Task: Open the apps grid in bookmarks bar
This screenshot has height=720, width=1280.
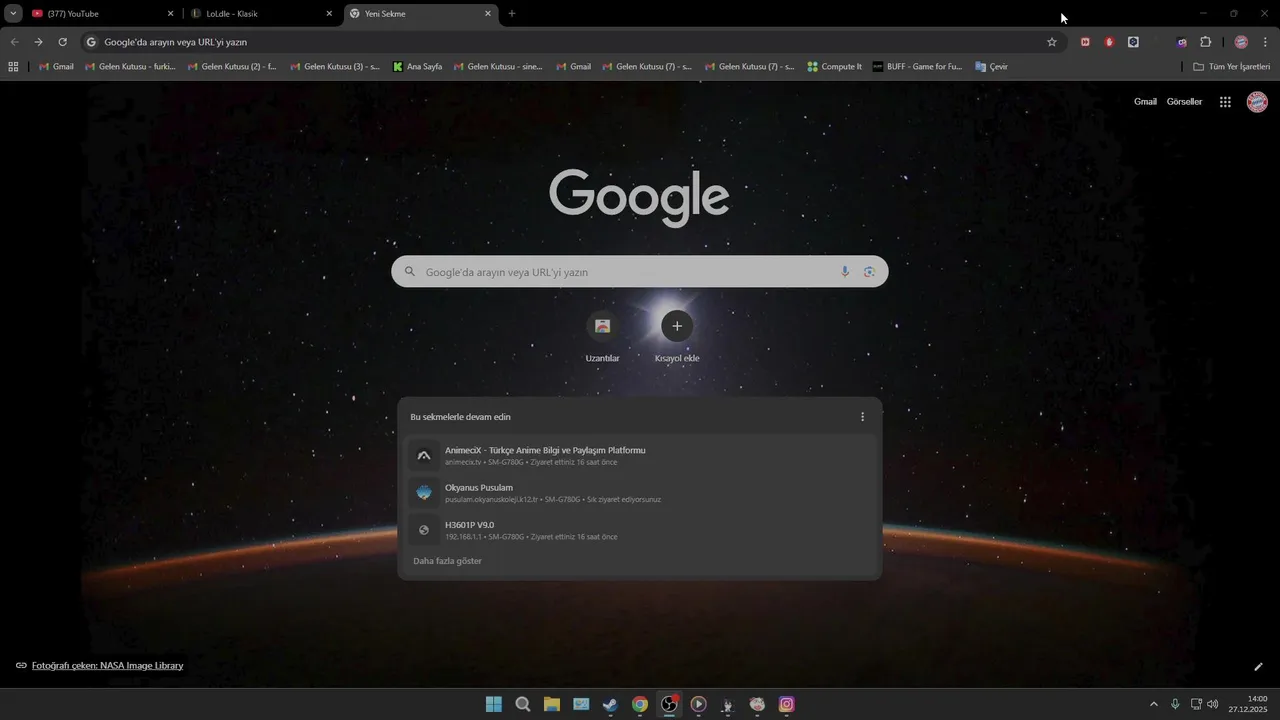Action: click(13, 67)
